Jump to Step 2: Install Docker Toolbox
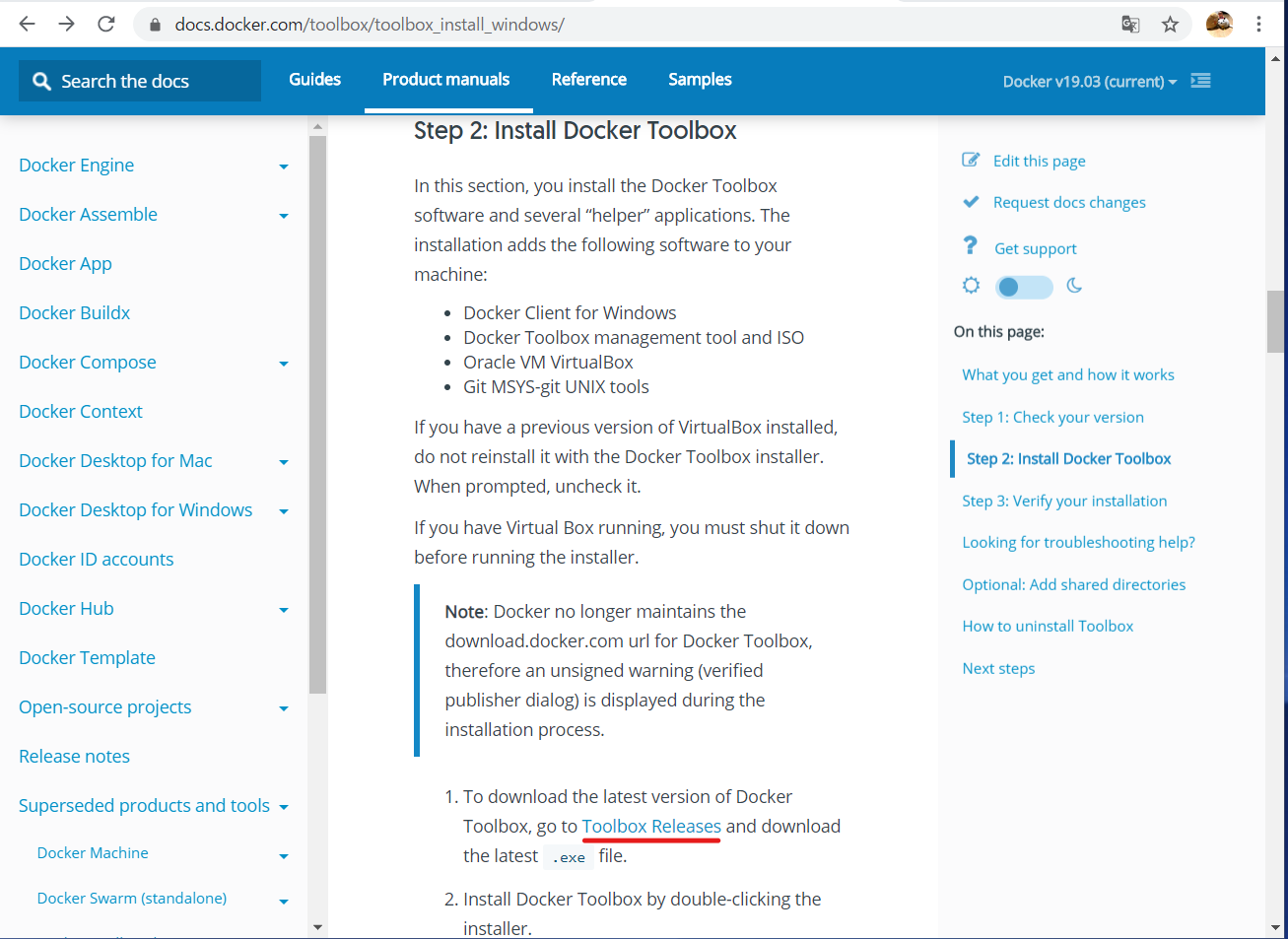This screenshot has height=939, width=1288. (x=1068, y=458)
